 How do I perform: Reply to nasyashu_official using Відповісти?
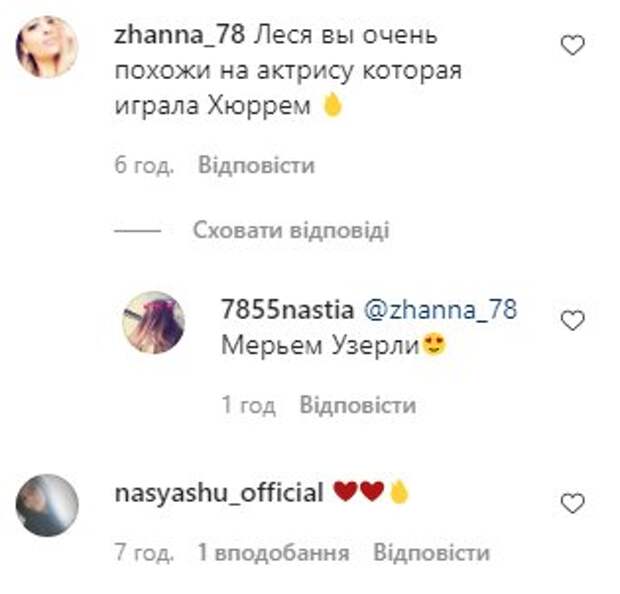(431, 552)
